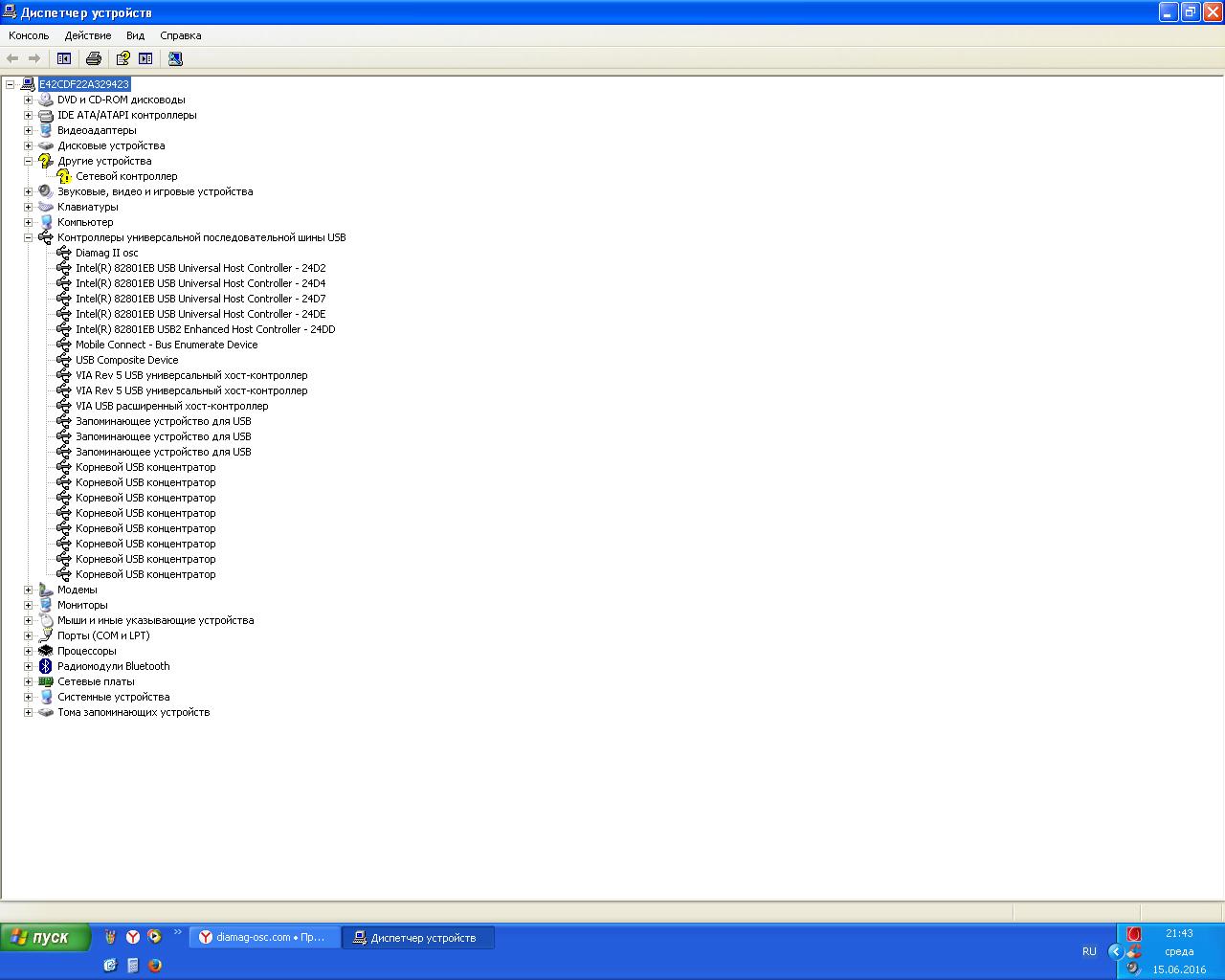Image resolution: width=1225 pixels, height=980 pixels.
Task: Select Mobile Connect - Bus Enumerate Device
Action: pos(167,345)
